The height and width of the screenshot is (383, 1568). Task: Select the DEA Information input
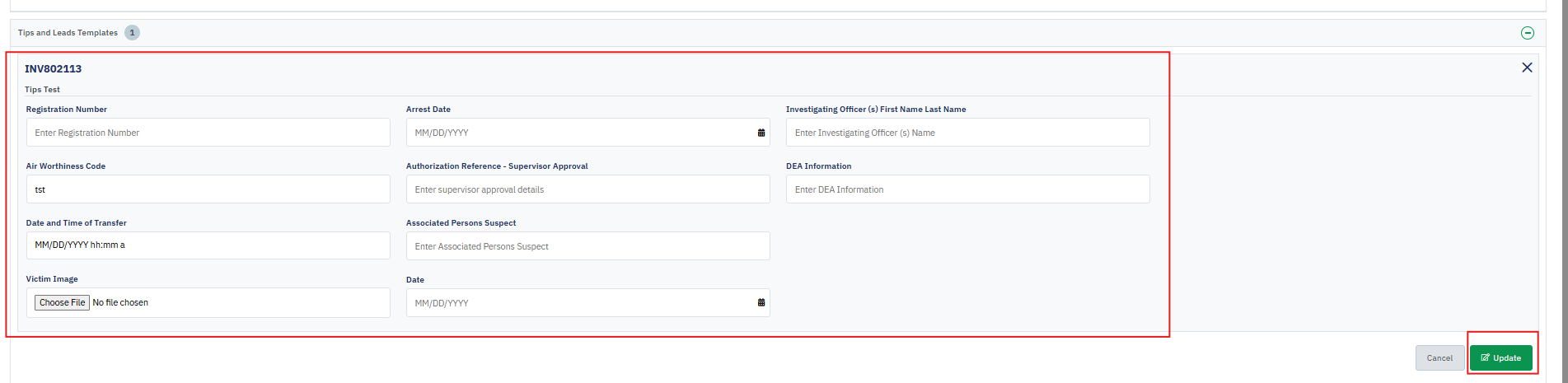(967, 189)
